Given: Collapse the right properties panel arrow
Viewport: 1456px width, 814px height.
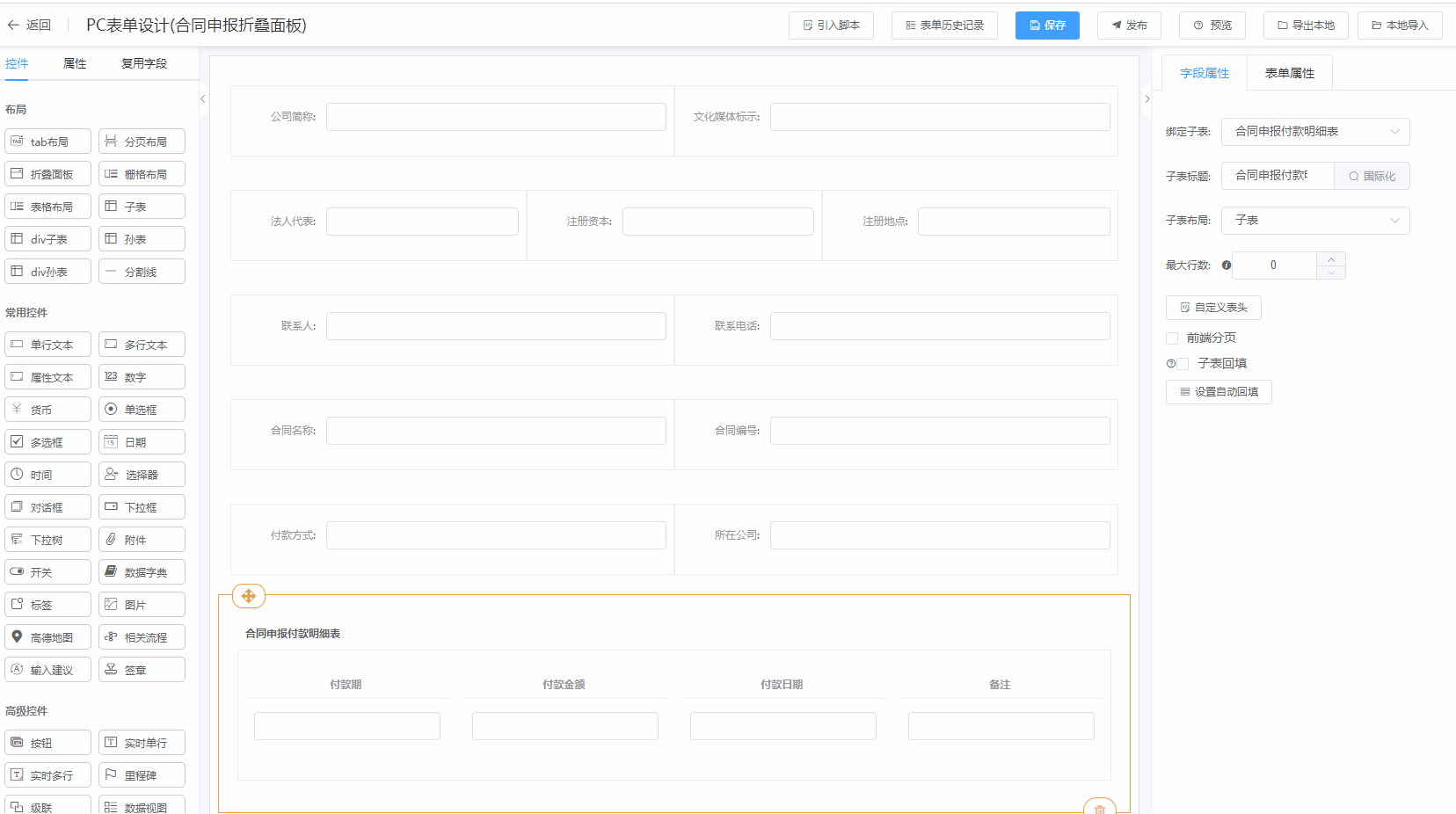Looking at the screenshot, I should (x=1147, y=99).
